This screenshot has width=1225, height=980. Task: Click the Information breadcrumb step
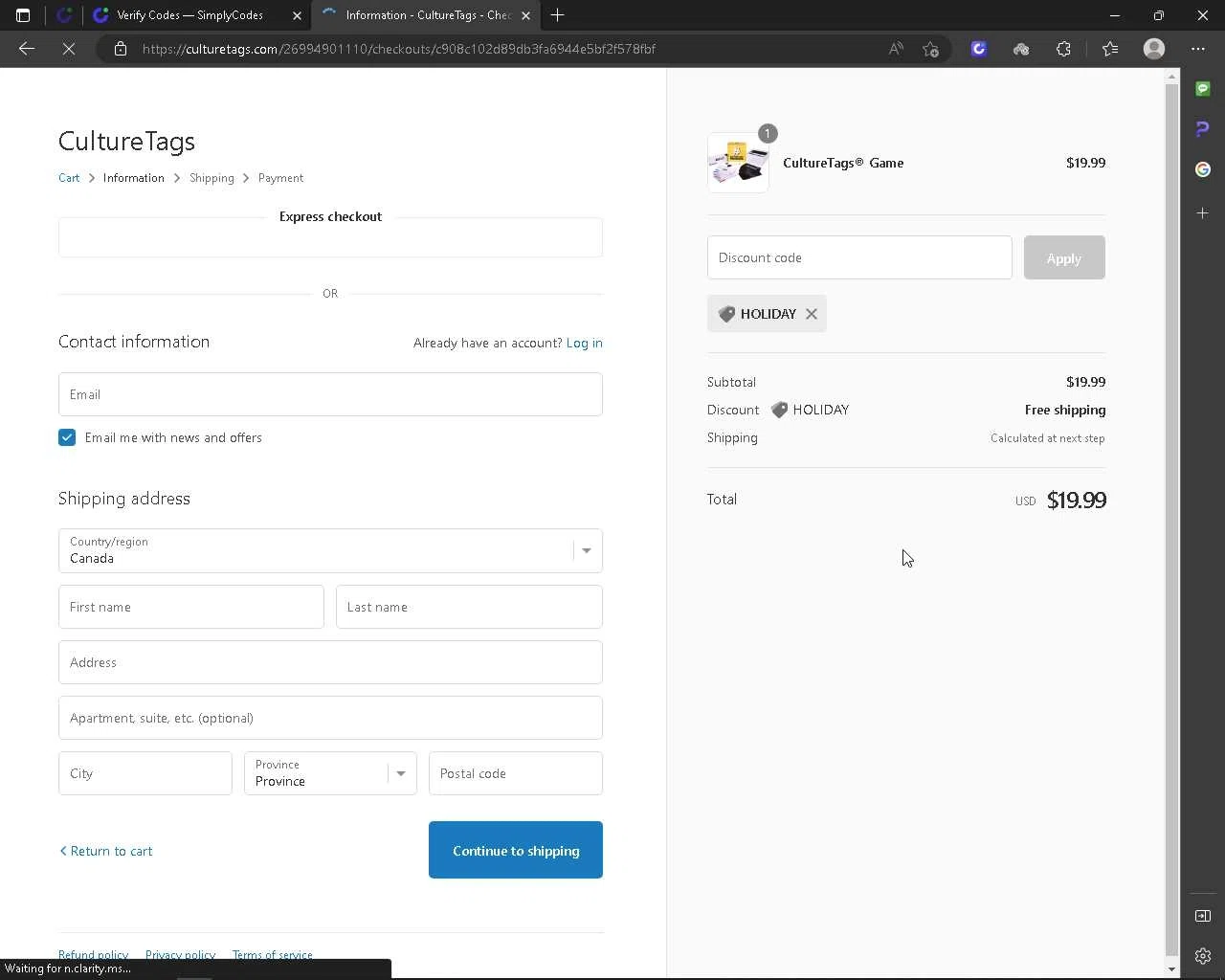pyautogui.click(x=133, y=178)
